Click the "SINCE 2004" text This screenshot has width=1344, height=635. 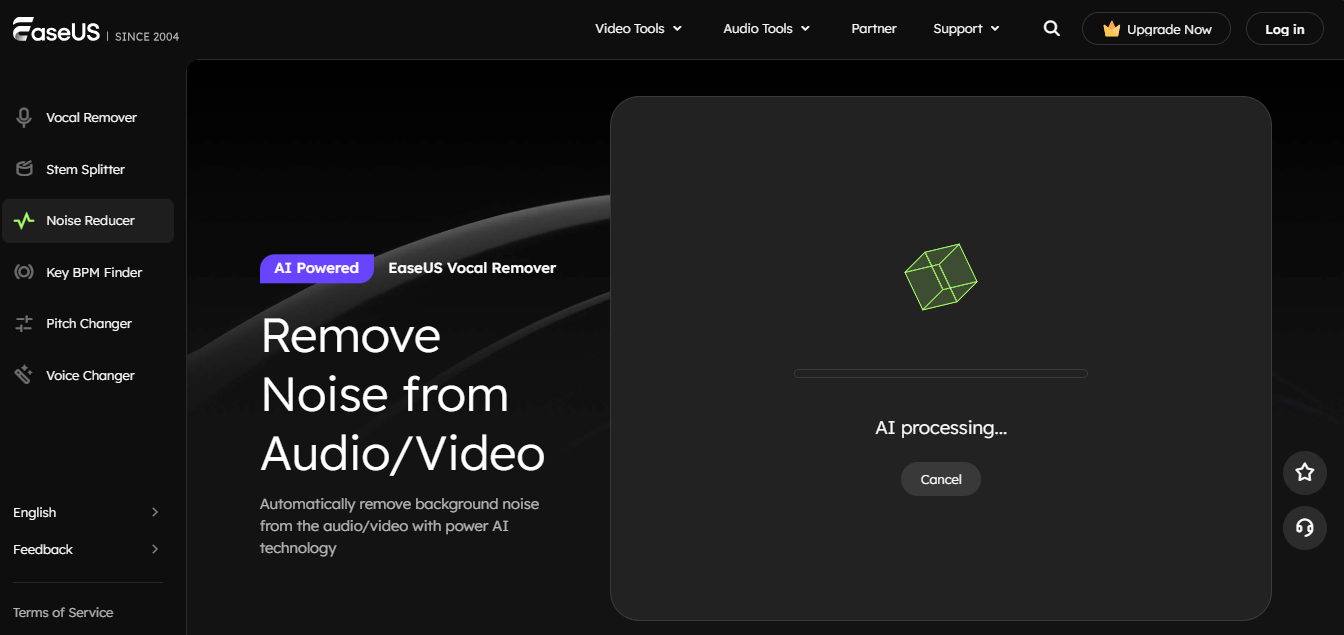click(x=147, y=37)
